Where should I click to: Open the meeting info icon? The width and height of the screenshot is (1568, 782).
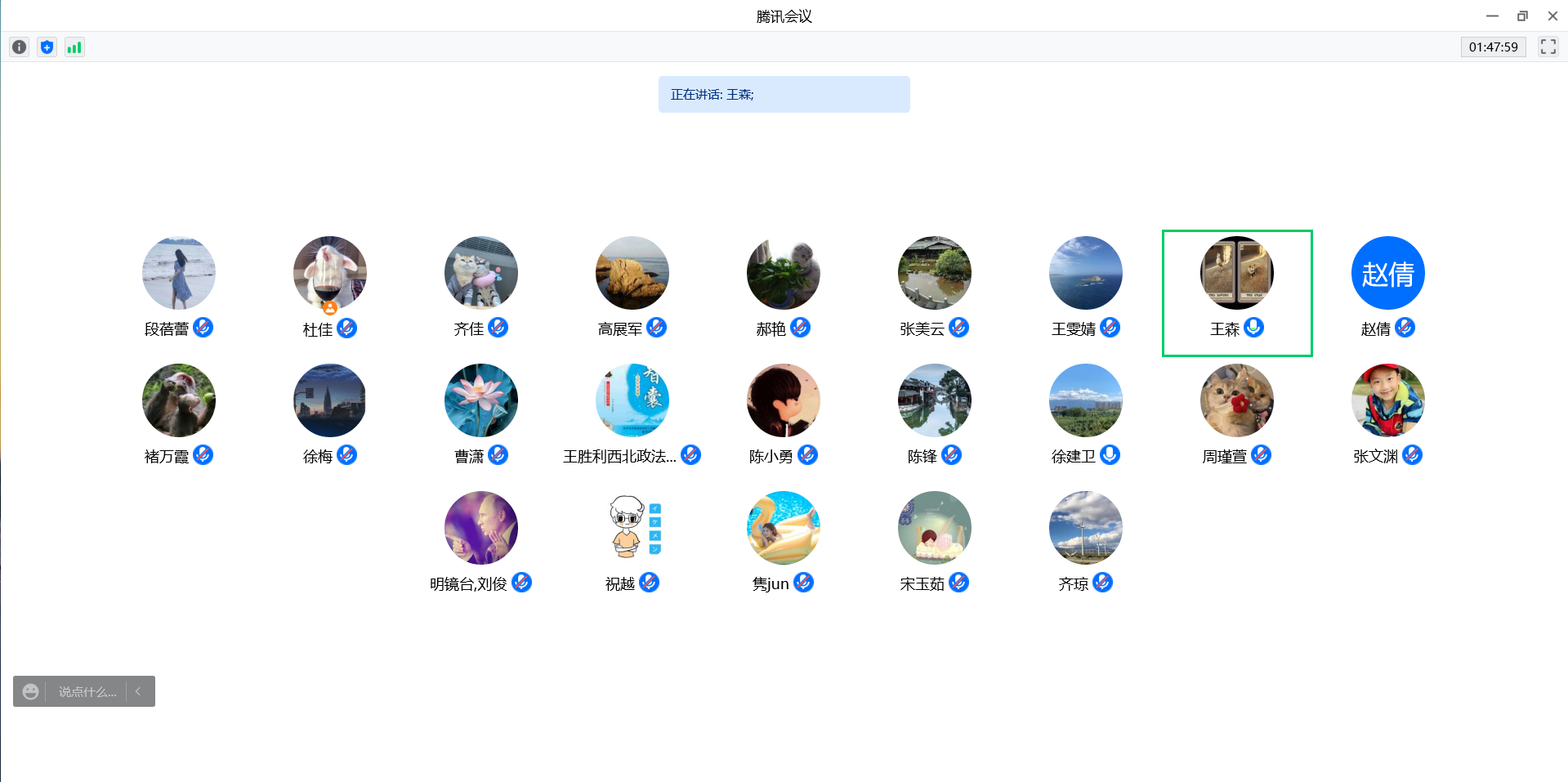[20, 47]
